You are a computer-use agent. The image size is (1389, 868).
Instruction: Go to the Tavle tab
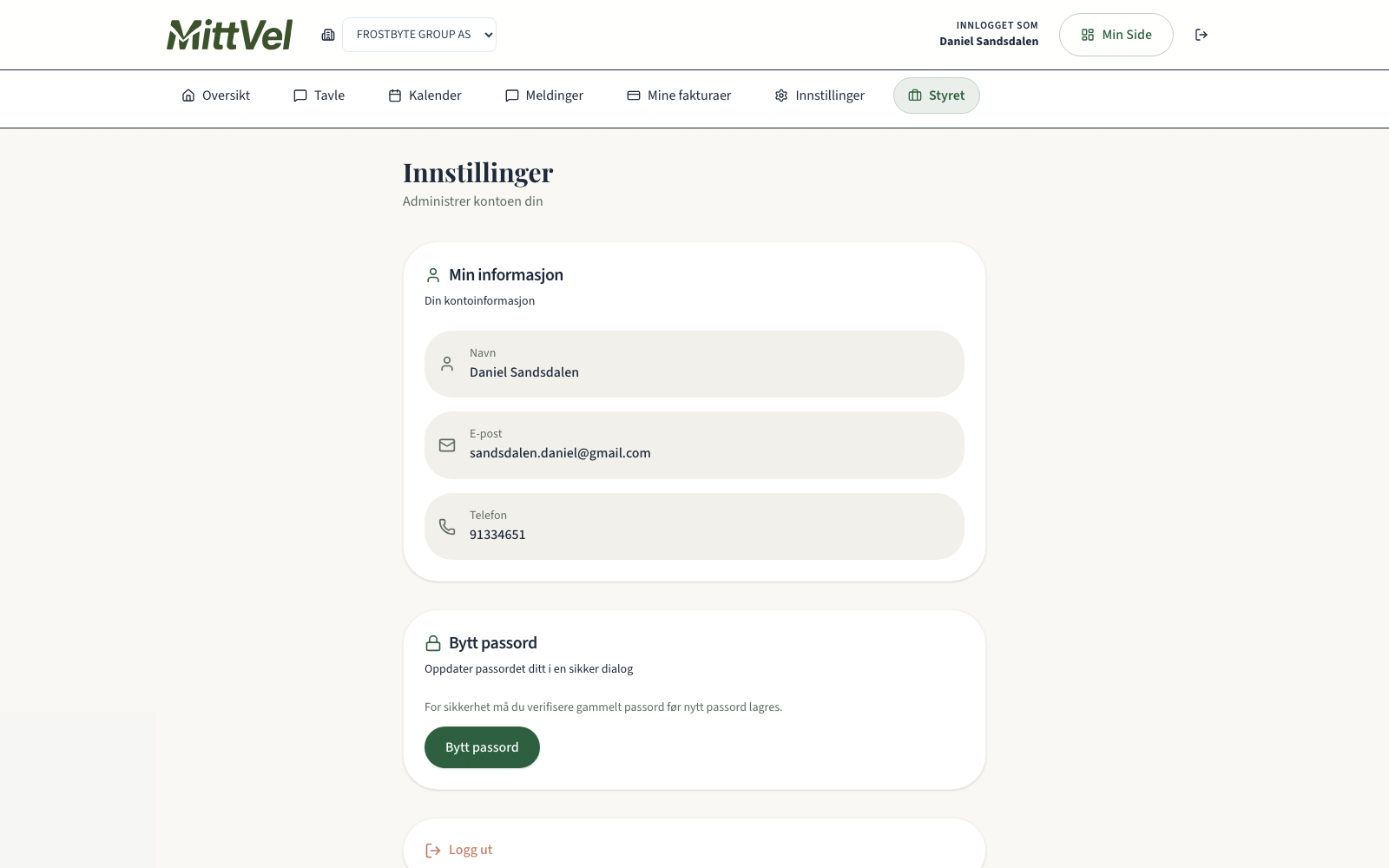pyautogui.click(x=319, y=95)
